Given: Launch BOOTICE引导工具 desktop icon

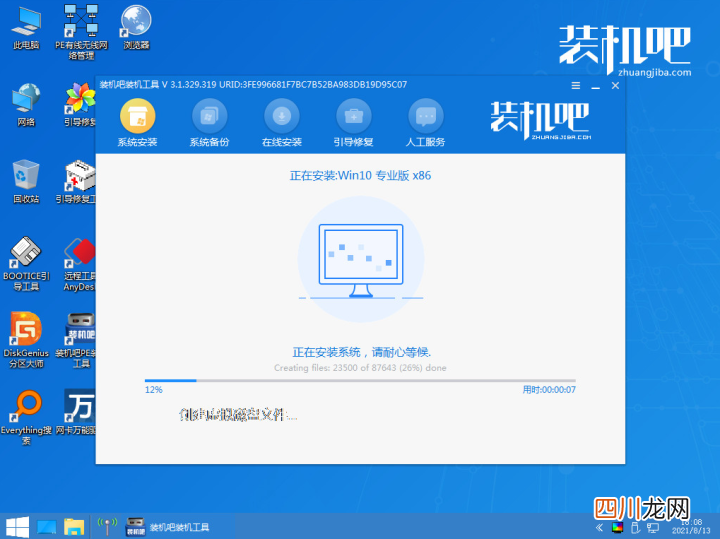Looking at the screenshot, I should pyautogui.click(x=26, y=264).
